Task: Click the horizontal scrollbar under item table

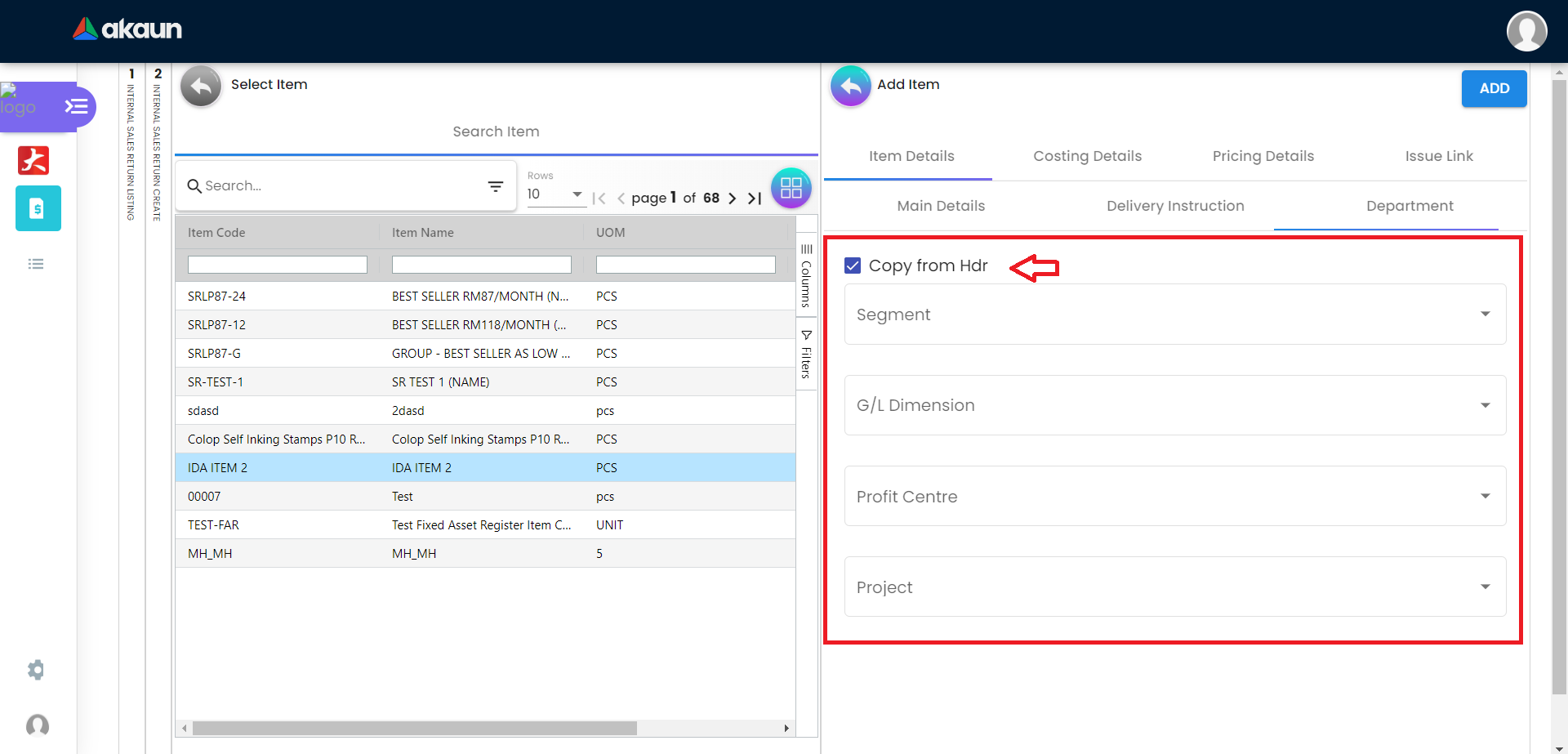Action: coord(414,728)
